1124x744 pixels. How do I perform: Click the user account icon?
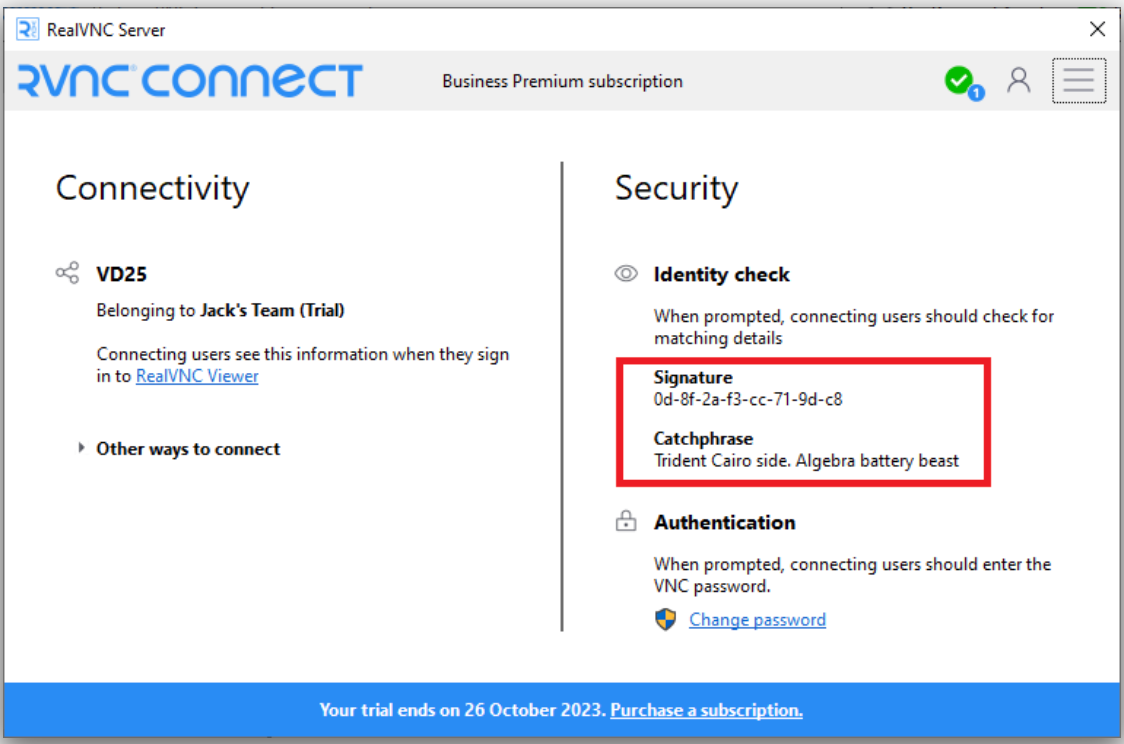tap(1018, 80)
